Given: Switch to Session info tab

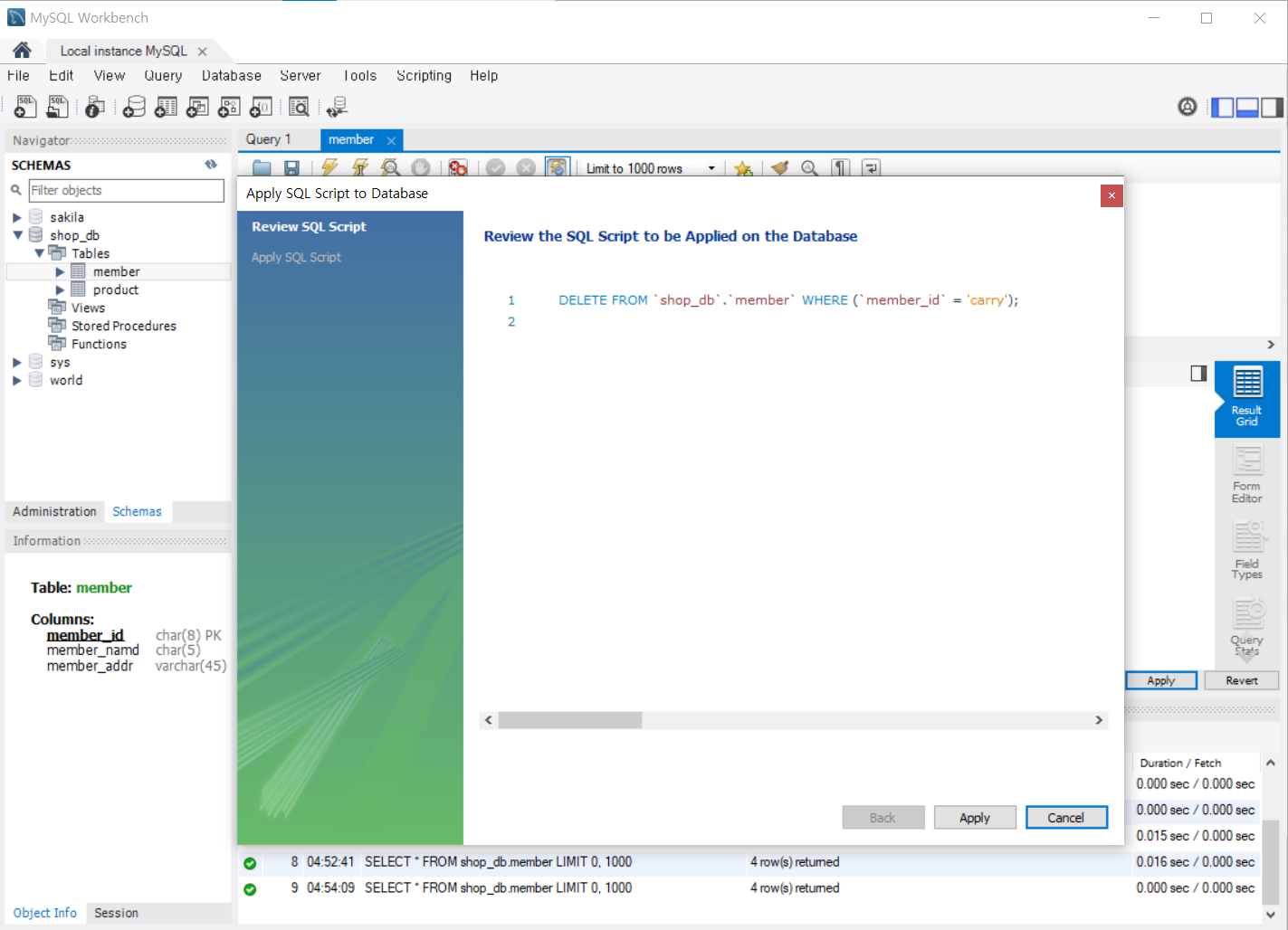Looking at the screenshot, I should coord(116,913).
